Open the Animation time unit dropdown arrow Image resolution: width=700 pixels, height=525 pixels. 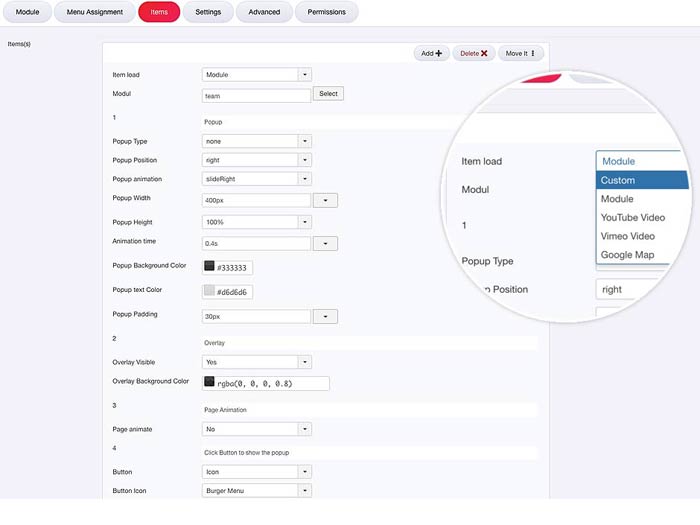coord(325,243)
